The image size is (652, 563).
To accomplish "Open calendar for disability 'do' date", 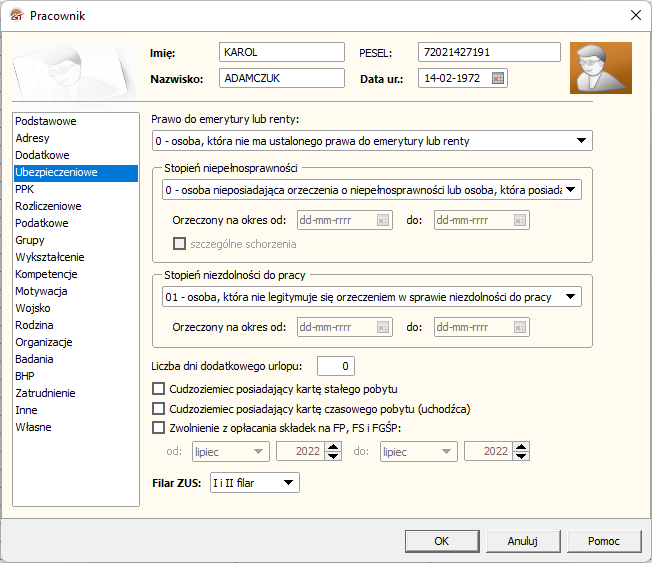I will point(520,220).
